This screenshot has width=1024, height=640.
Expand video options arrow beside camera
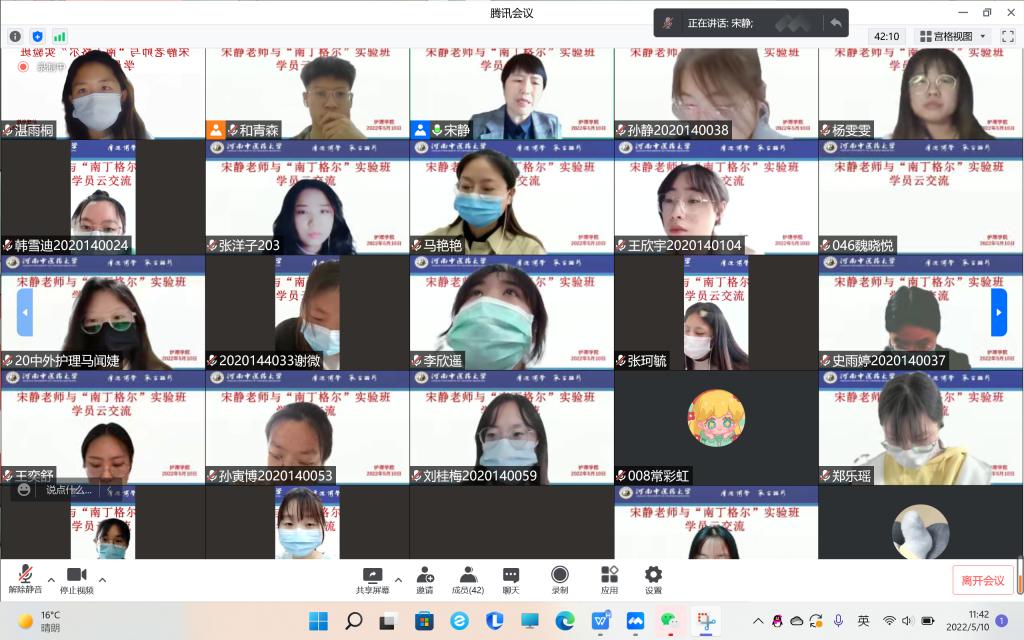click(x=102, y=579)
